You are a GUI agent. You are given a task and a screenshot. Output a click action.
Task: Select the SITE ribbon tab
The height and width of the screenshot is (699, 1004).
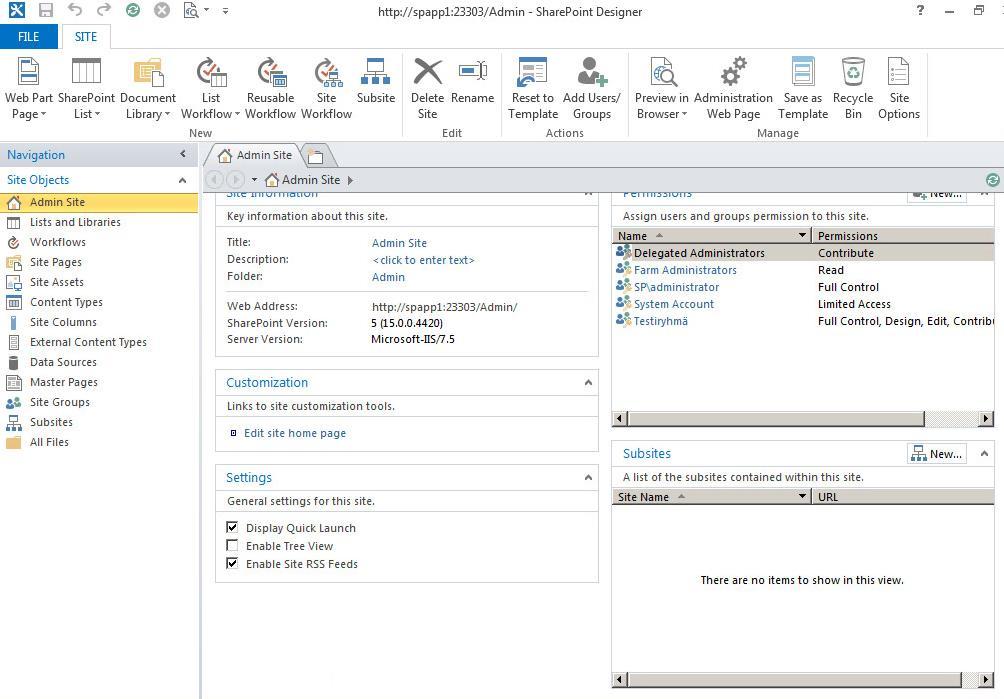[86, 36]
